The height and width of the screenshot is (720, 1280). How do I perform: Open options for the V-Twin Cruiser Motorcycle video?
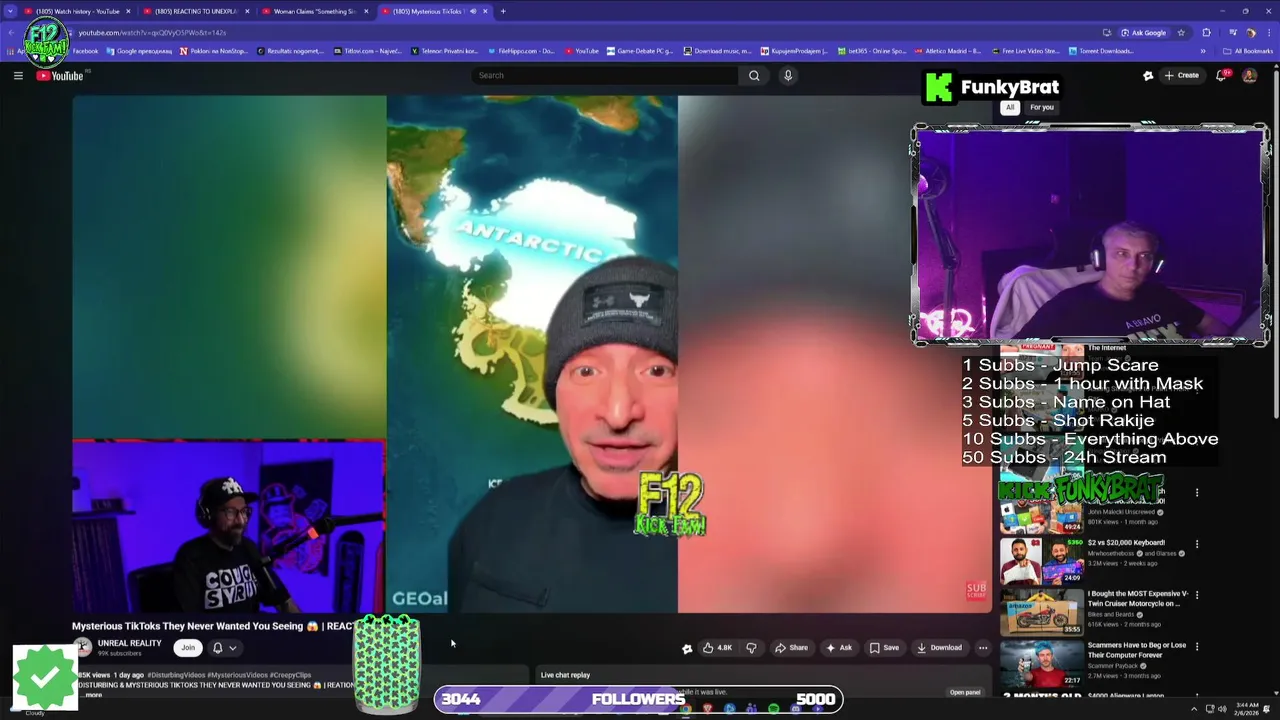(1197, 595)
